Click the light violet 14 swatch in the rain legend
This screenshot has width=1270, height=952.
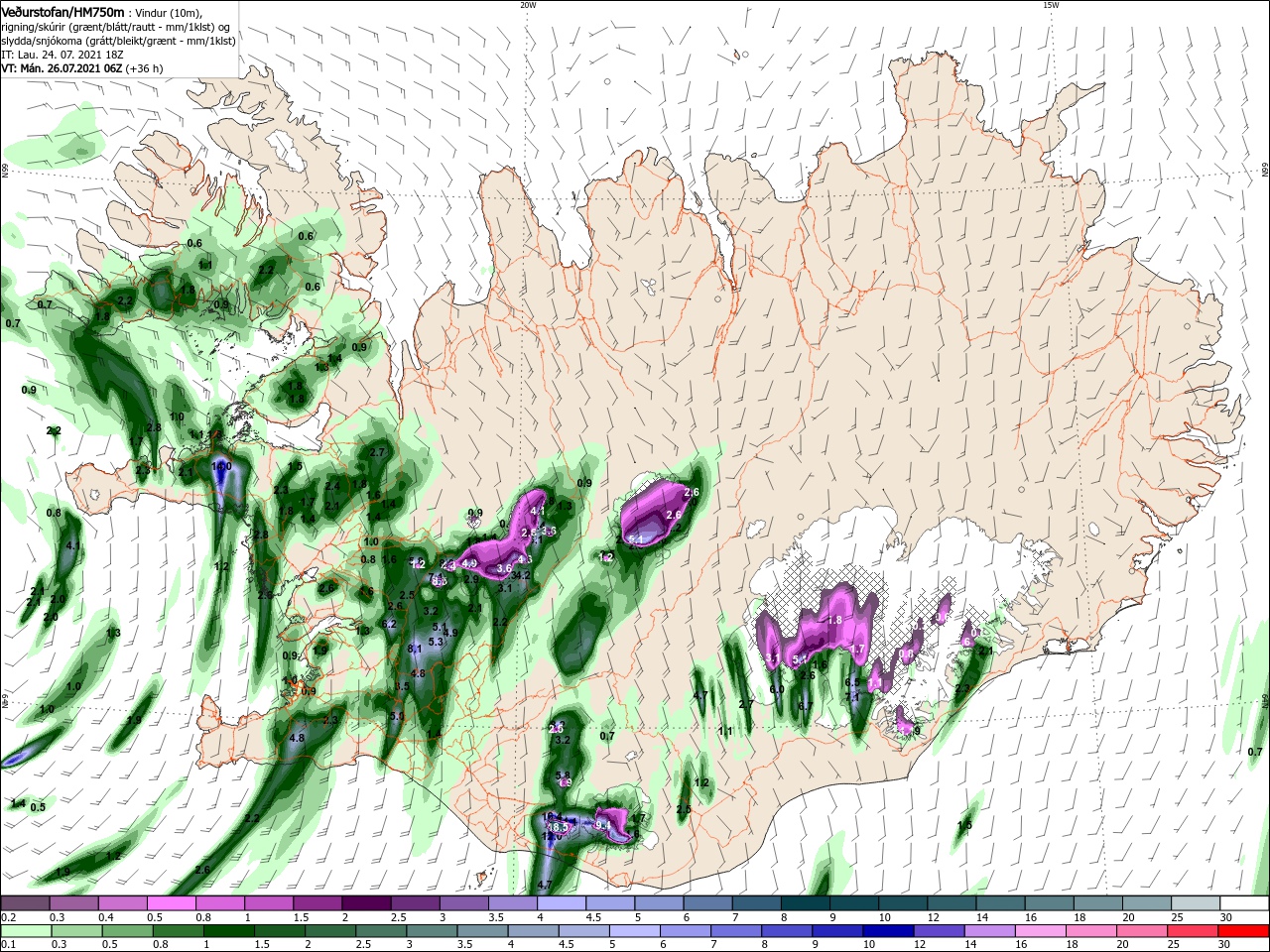[x=989, y=931]
